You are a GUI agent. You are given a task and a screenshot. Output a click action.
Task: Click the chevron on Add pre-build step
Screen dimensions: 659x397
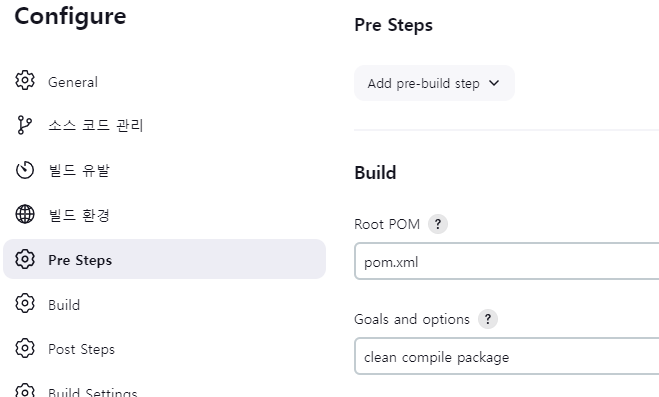point(494,83)
